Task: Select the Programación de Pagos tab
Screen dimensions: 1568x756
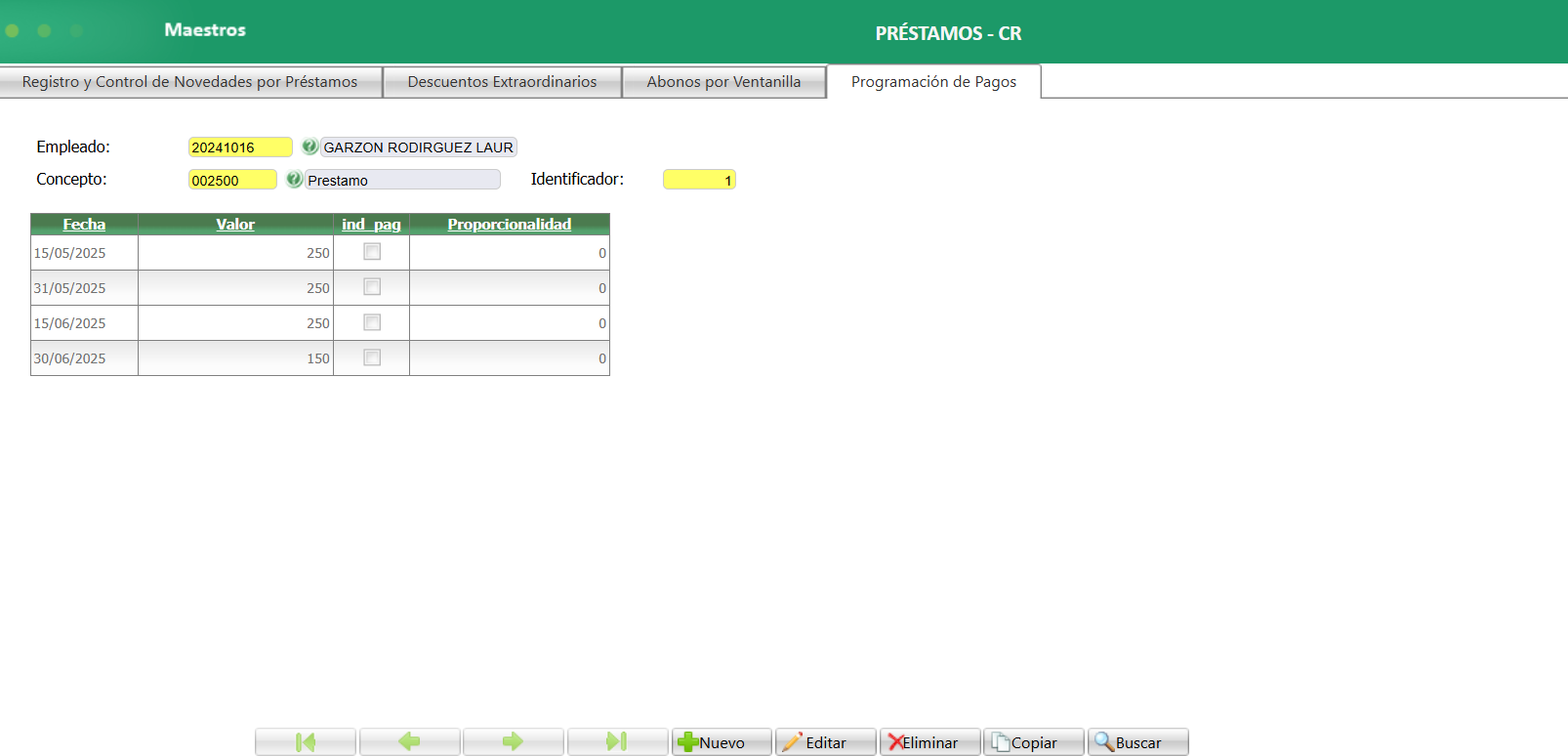Action: [x=934, y=82]
